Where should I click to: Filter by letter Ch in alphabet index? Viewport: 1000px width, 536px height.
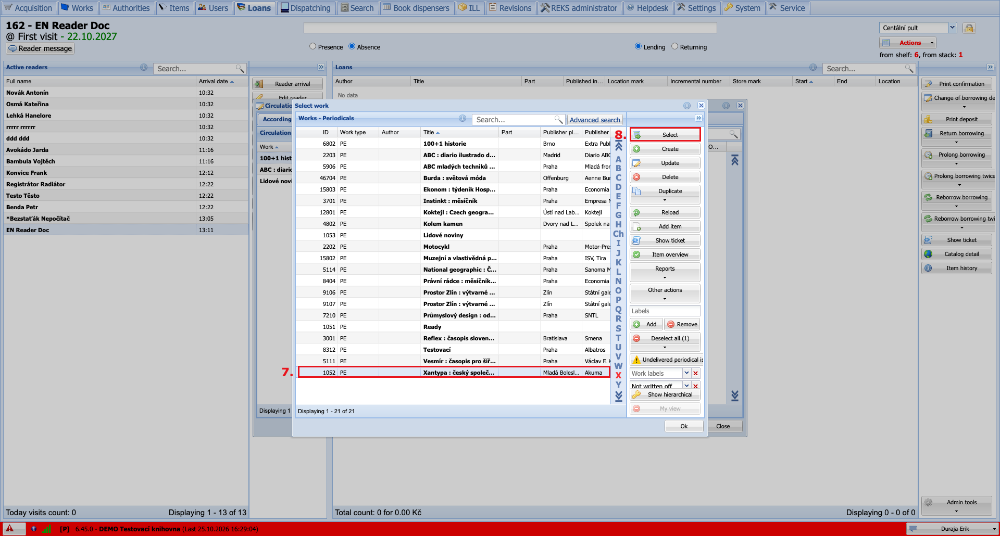618,234
